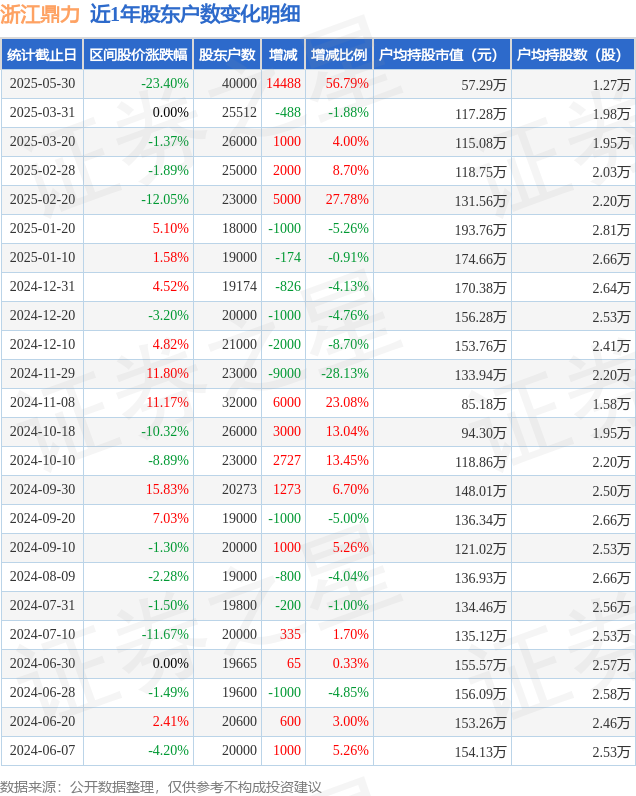Screen dimensions: 636x796
Task: Click the 户均持股市值（元） column header
Action: pyautogui.click(x=442, y=54)
